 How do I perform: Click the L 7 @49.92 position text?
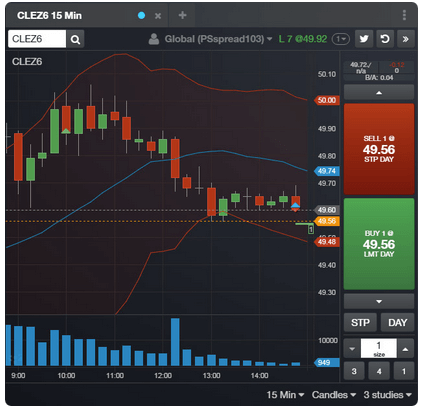pyautogui.click(x=303, y=39)
